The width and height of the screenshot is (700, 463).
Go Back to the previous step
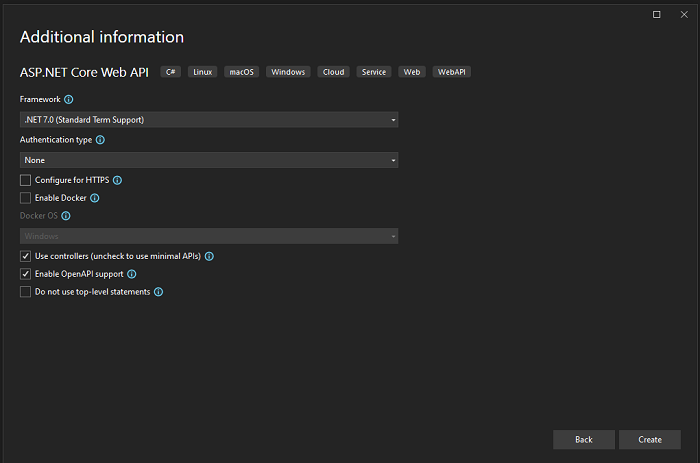tap(583, 440)
